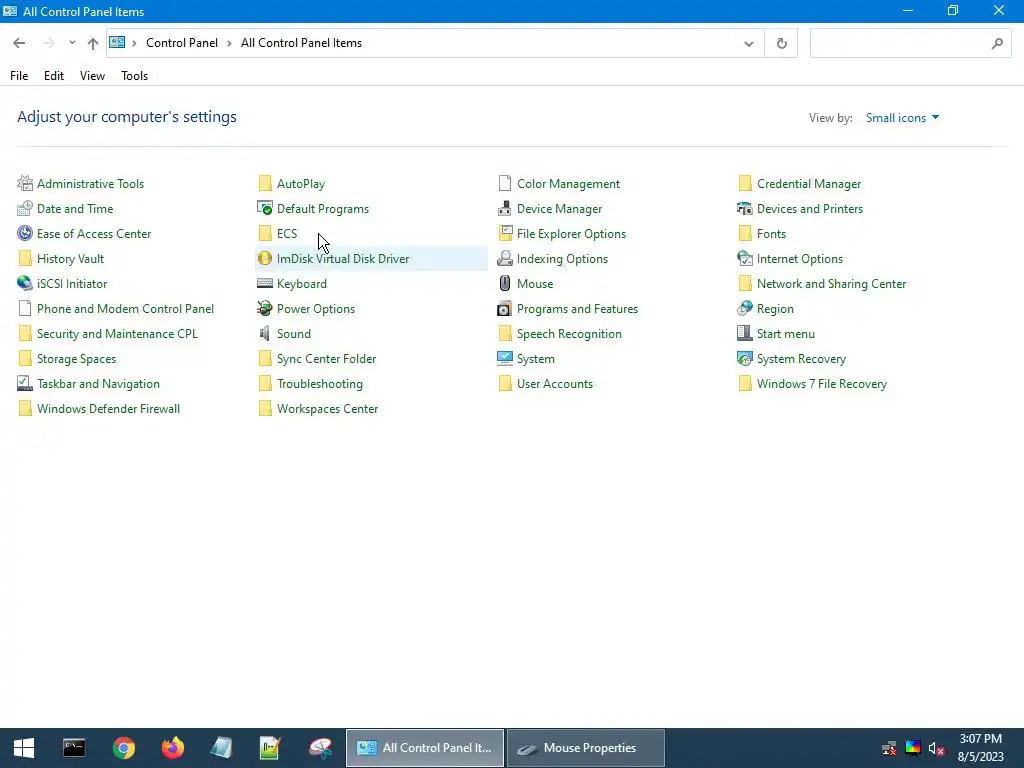This screenshot has width=1024, height=768.
Task: Open the Power Options icon
Action: [264, 308]
